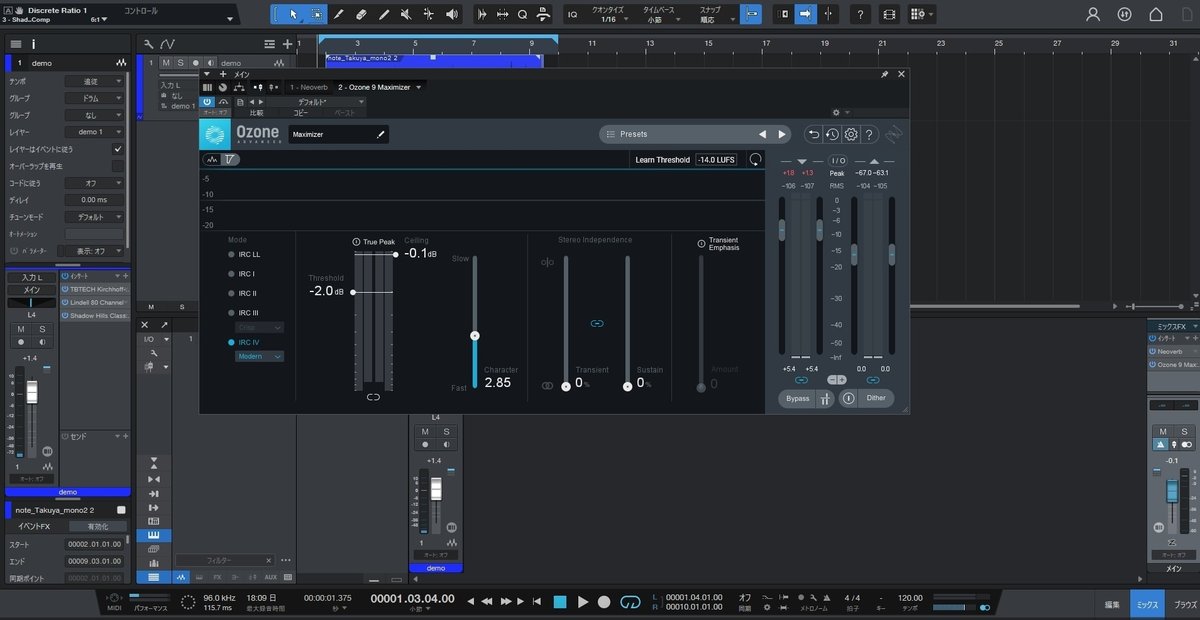Enable Bypass in the Maximizer
The height and width of the screenshot is (620, 1200).
pyautogui.click(x=800, y=397)
